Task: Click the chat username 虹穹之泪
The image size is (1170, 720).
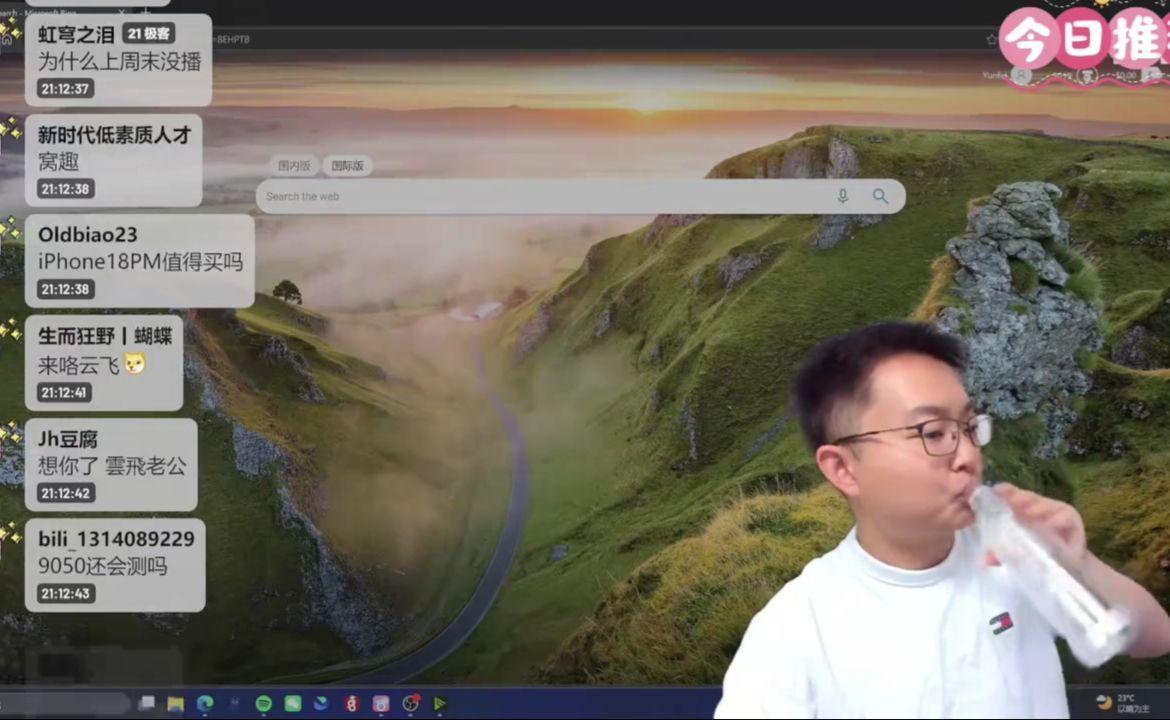Action: pyautogui.click(x=76, y=34)
